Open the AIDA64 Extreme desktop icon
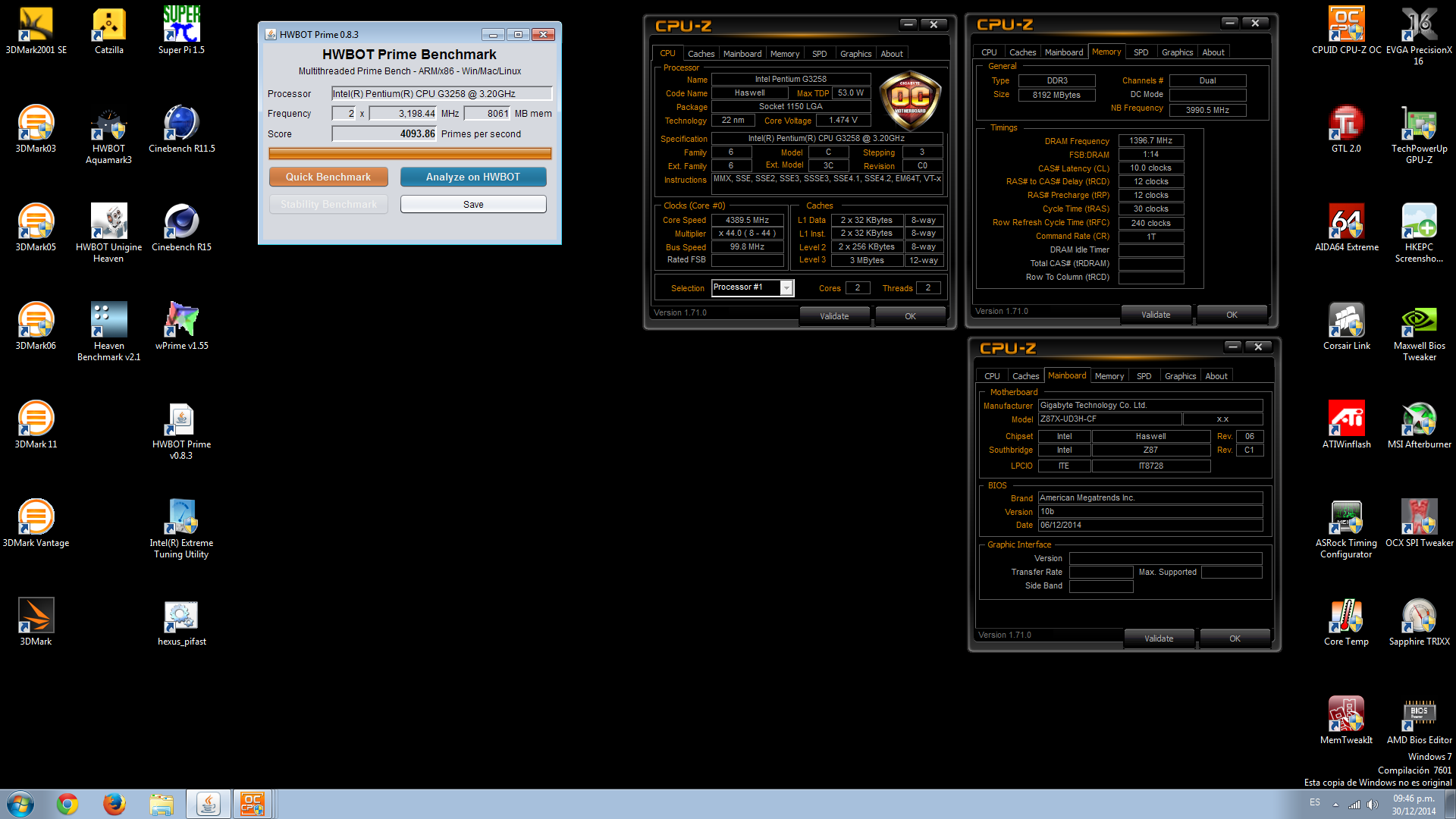1456x819 pixels. click(1346, 227)
